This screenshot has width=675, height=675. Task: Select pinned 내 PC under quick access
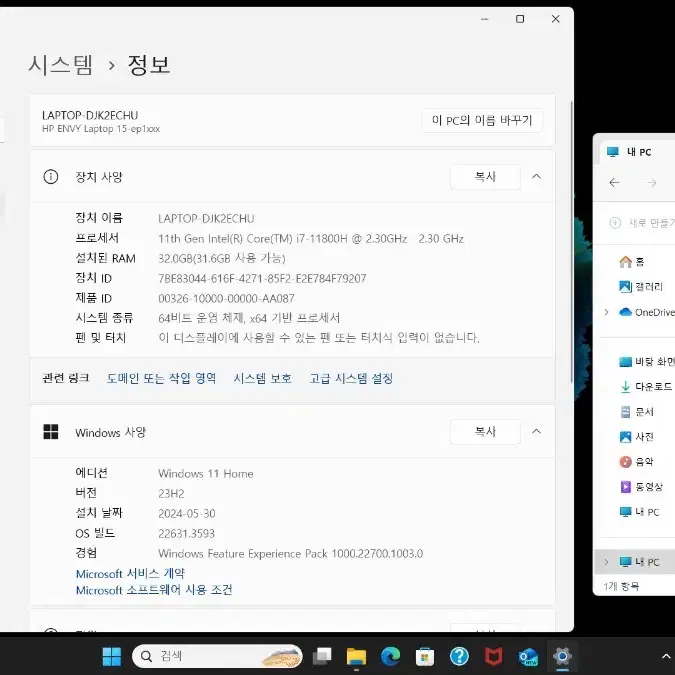coord(639,512)
